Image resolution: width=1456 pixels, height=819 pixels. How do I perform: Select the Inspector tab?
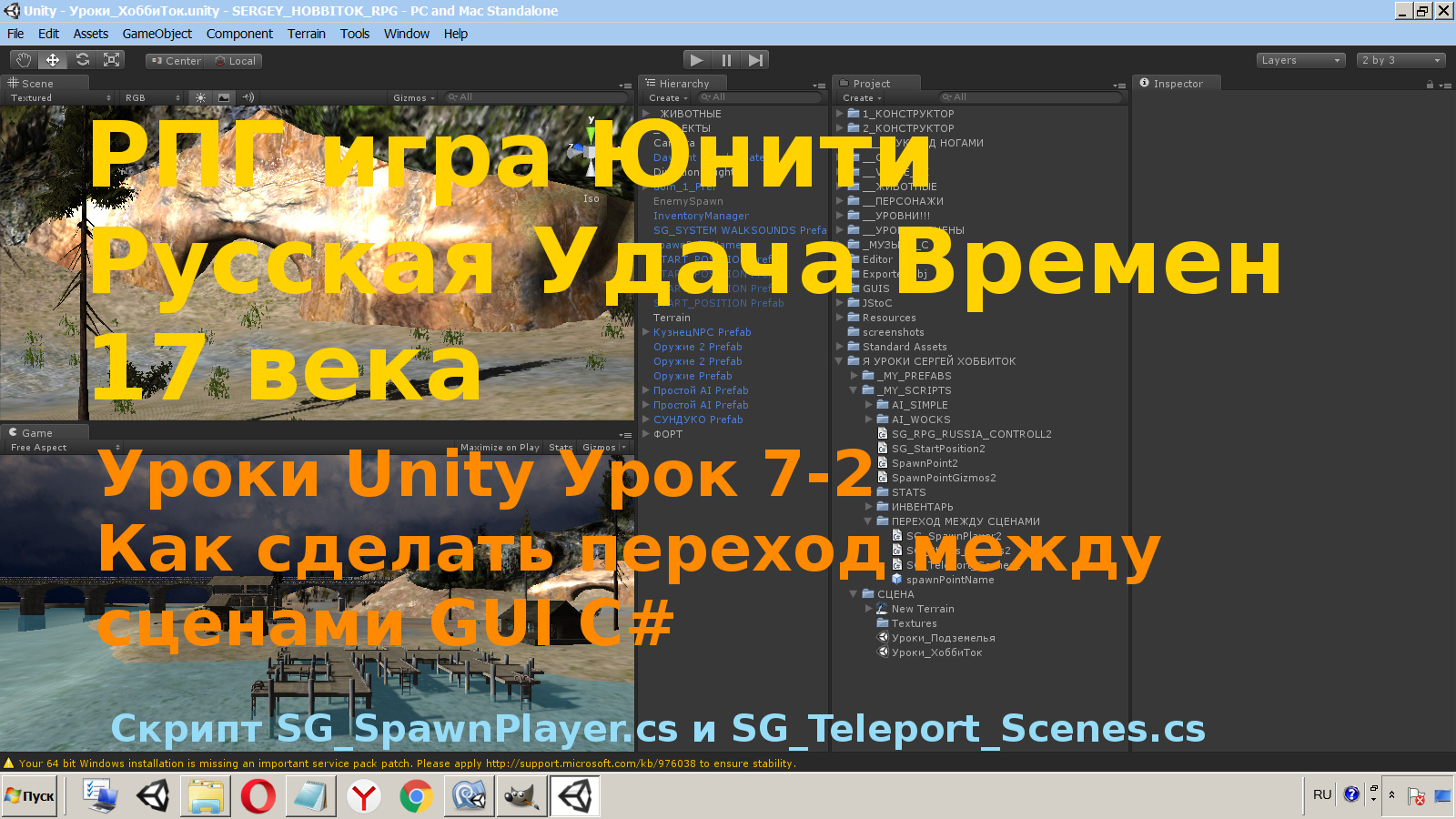pyautogui.click(x=1177, y=83)
